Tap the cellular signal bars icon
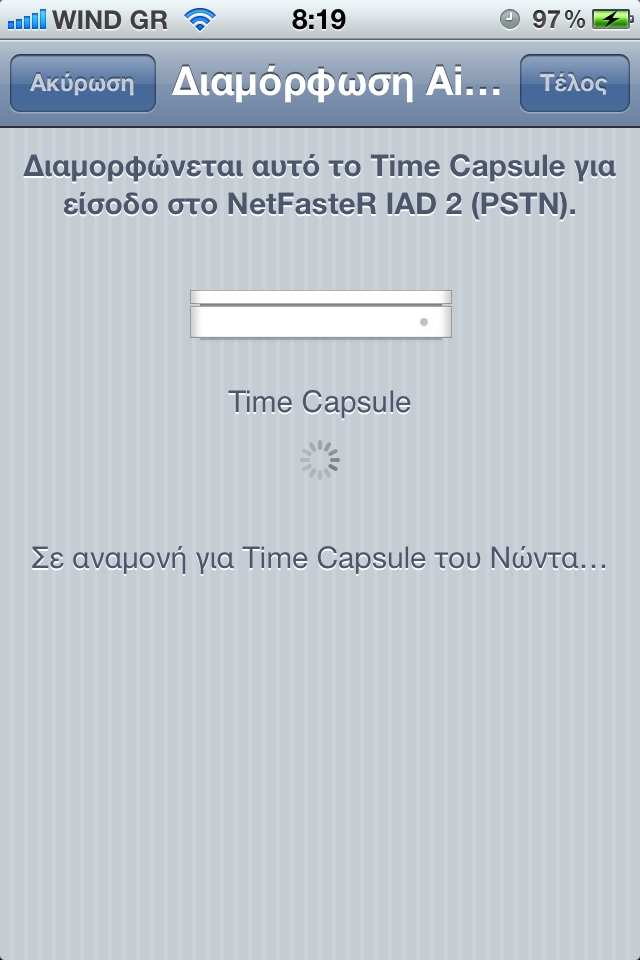The height and width of the screenshot is (960, 640). [27, 20]
